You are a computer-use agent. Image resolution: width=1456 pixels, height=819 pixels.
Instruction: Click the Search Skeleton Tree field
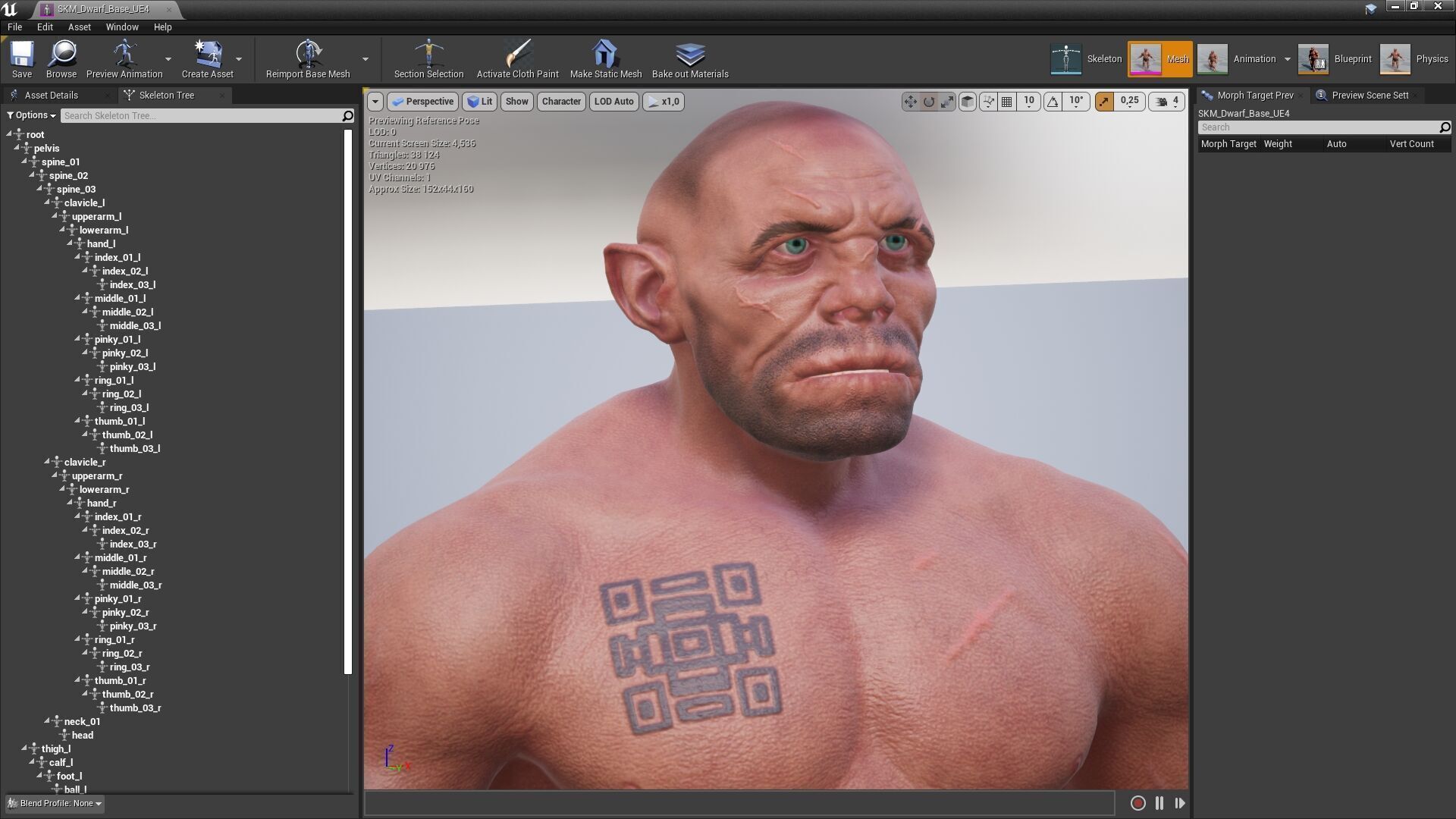201,116
